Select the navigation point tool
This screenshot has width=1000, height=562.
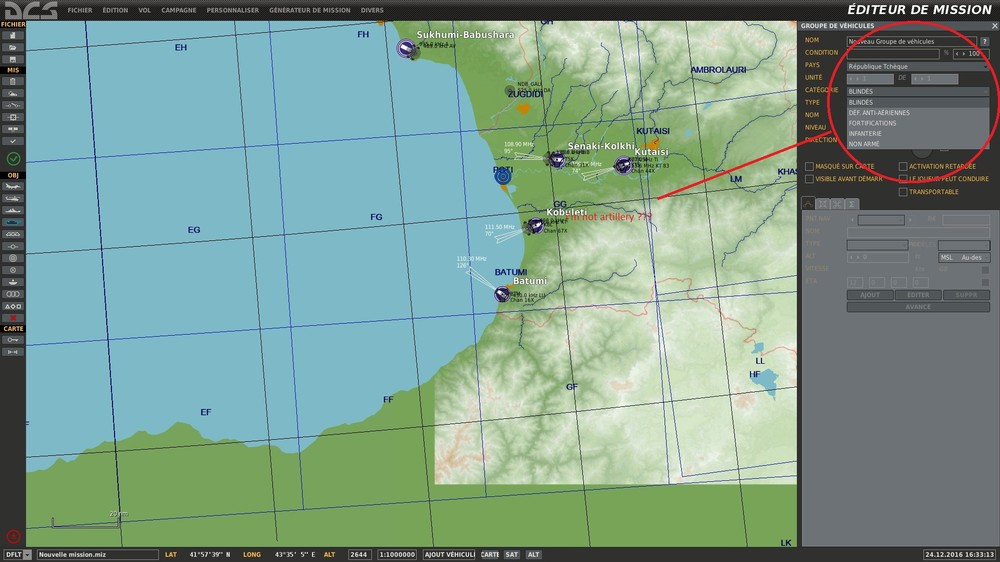(x=13, y=246)
